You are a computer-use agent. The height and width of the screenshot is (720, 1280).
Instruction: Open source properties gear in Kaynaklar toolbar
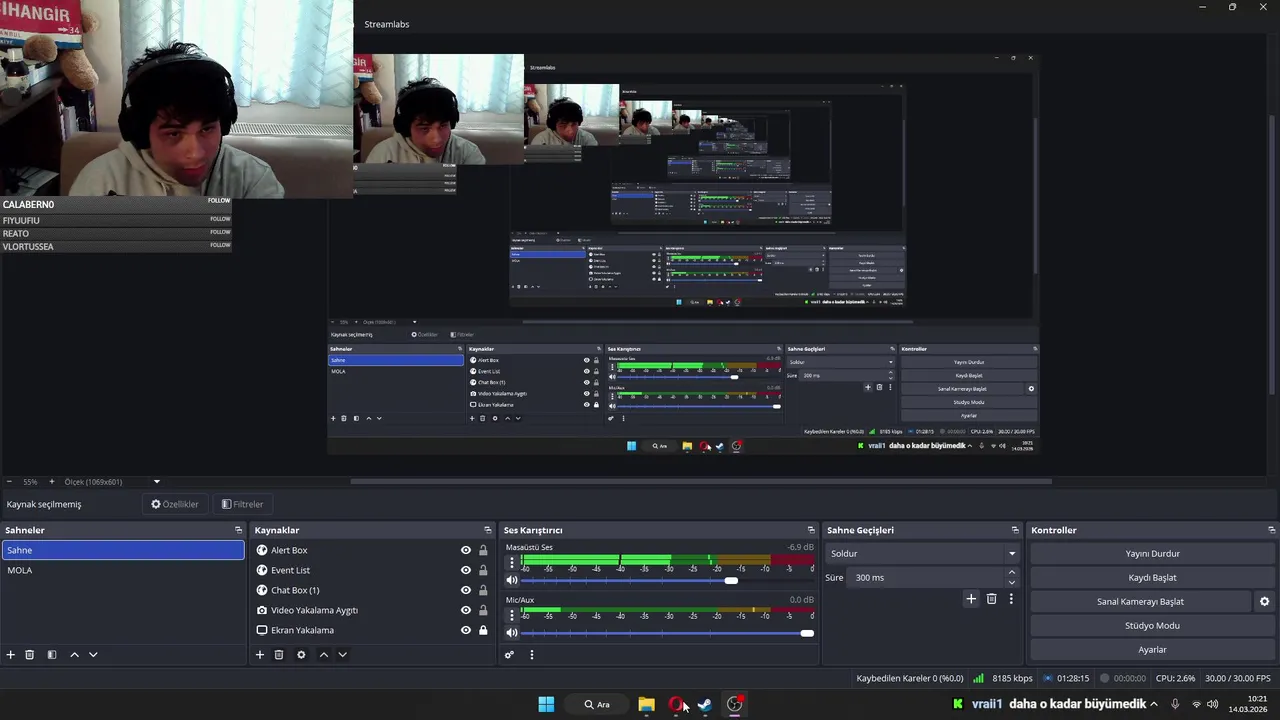[x=301, y=655]
